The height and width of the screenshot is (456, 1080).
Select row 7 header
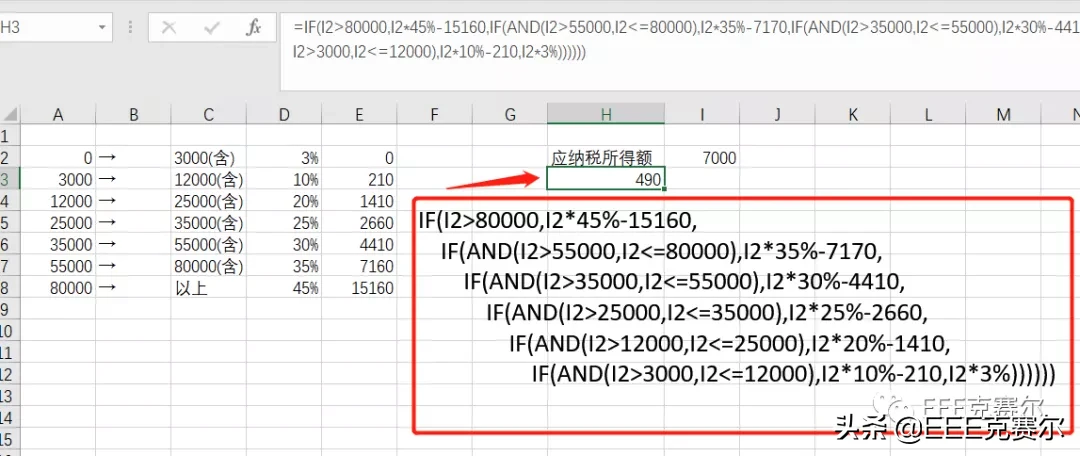pyautogui.click(x=9, y=266)
